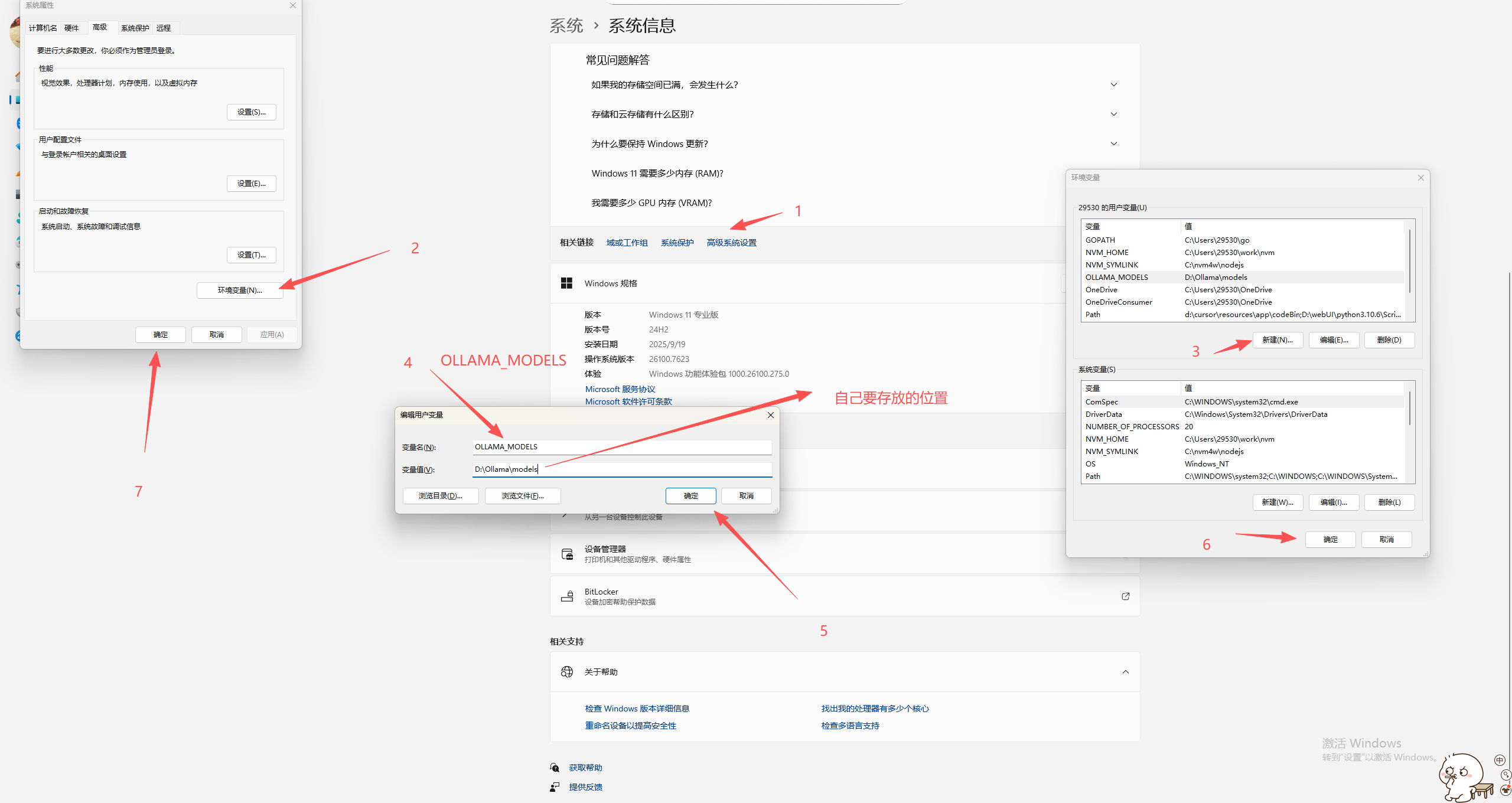Select the 高级 tab

pos(100,27)
